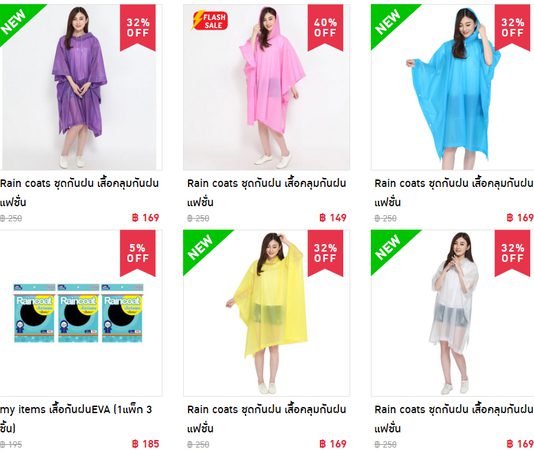Open the white transparent raincoat image
This screenshot has height=451, width=534.
pos(452,313)
